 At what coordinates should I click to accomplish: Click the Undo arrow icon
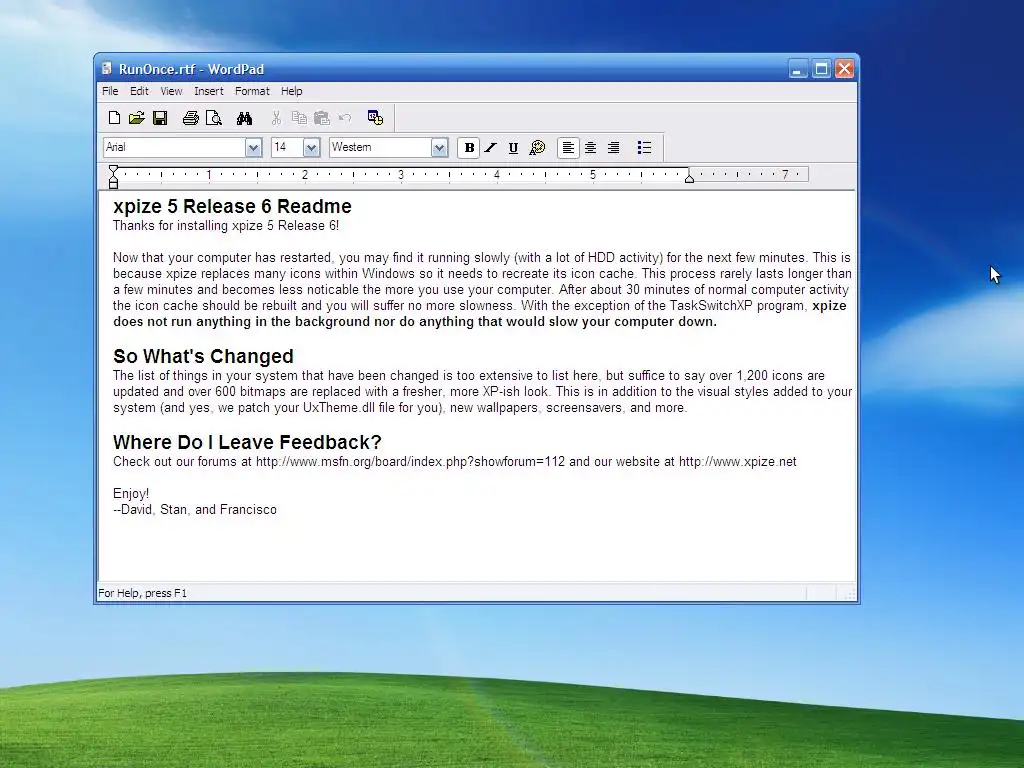click(x=345, y=118)
